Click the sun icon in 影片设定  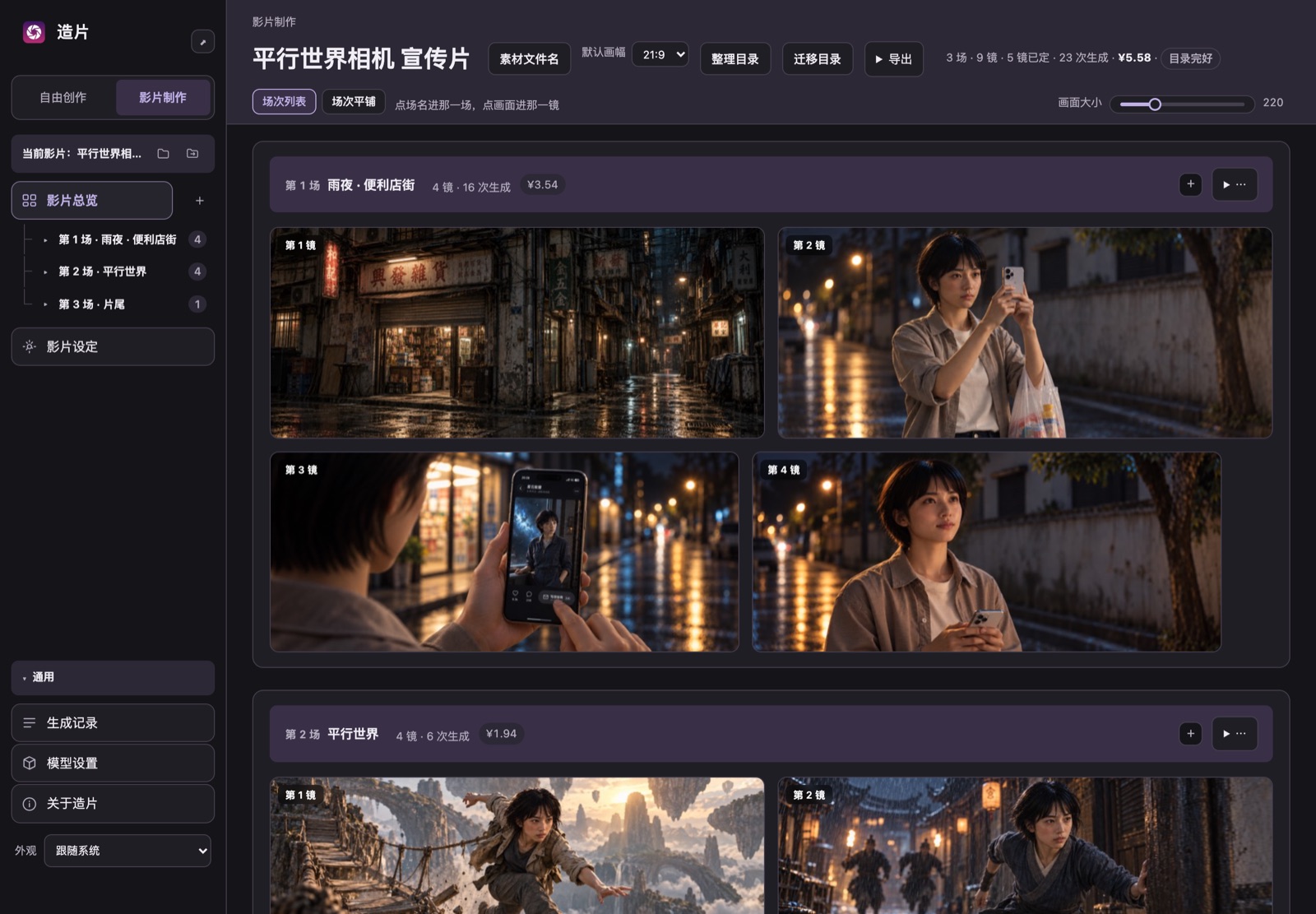tap(30, 346)
